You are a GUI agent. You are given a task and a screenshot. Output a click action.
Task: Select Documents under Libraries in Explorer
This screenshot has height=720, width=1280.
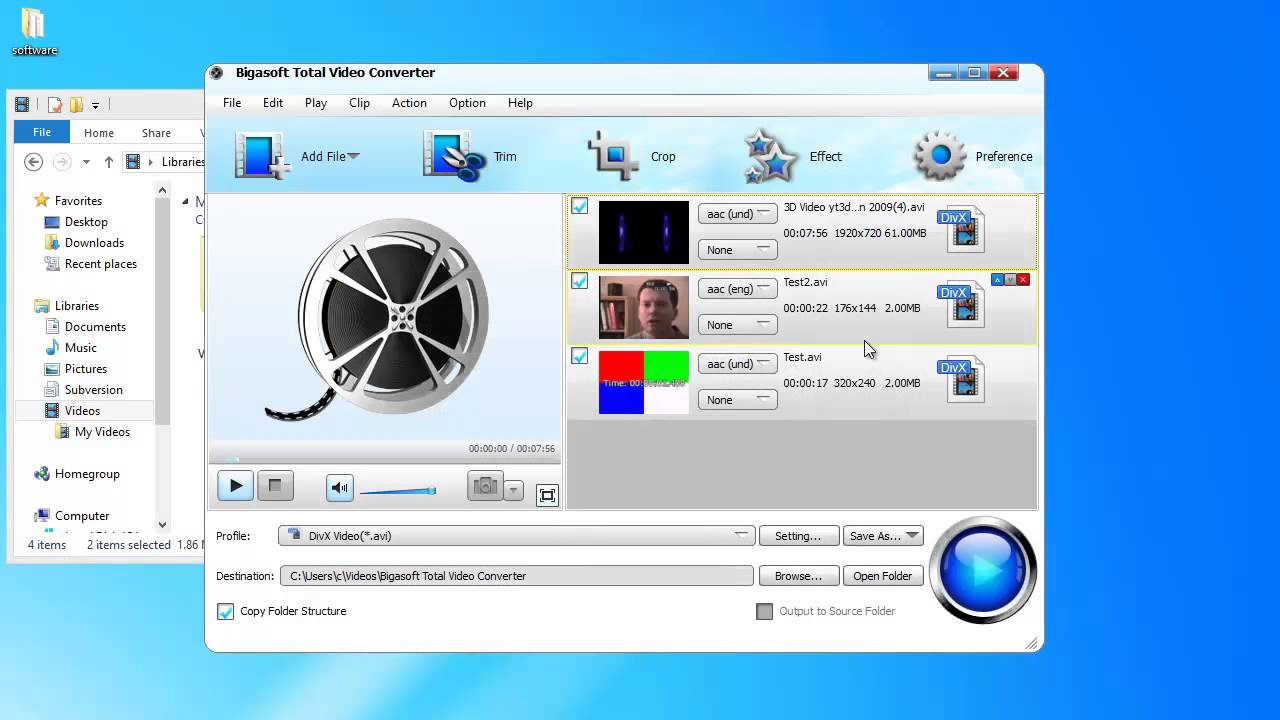[95, 327]
